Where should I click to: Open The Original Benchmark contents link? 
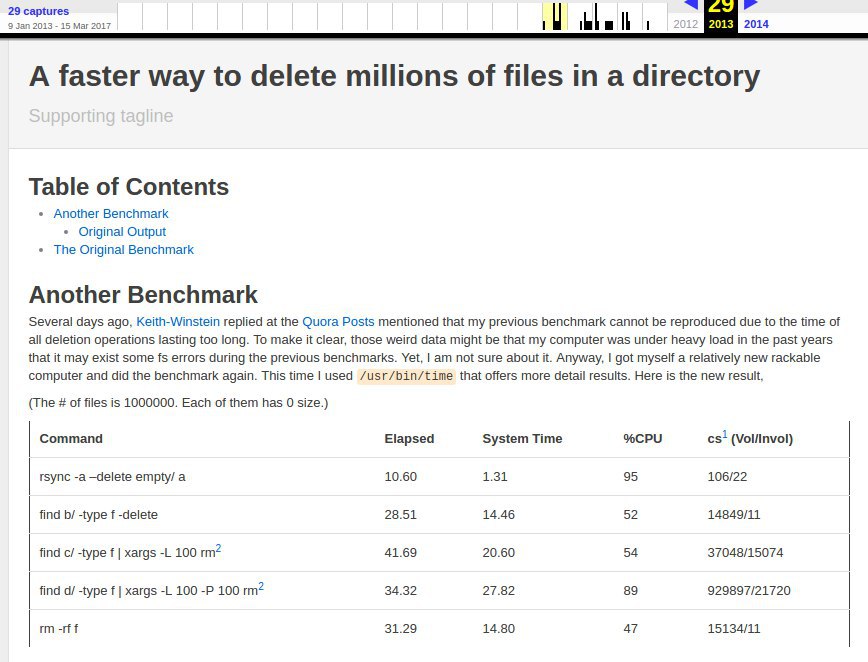[124, 249]
